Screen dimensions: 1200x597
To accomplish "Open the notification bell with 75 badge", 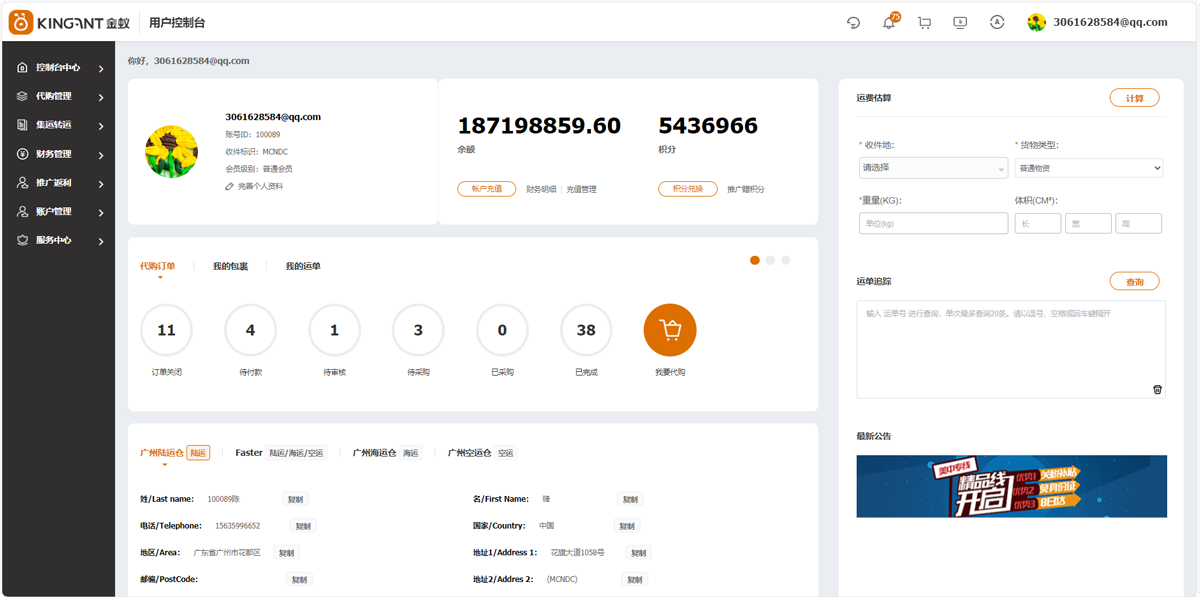I will click(888, 23).
